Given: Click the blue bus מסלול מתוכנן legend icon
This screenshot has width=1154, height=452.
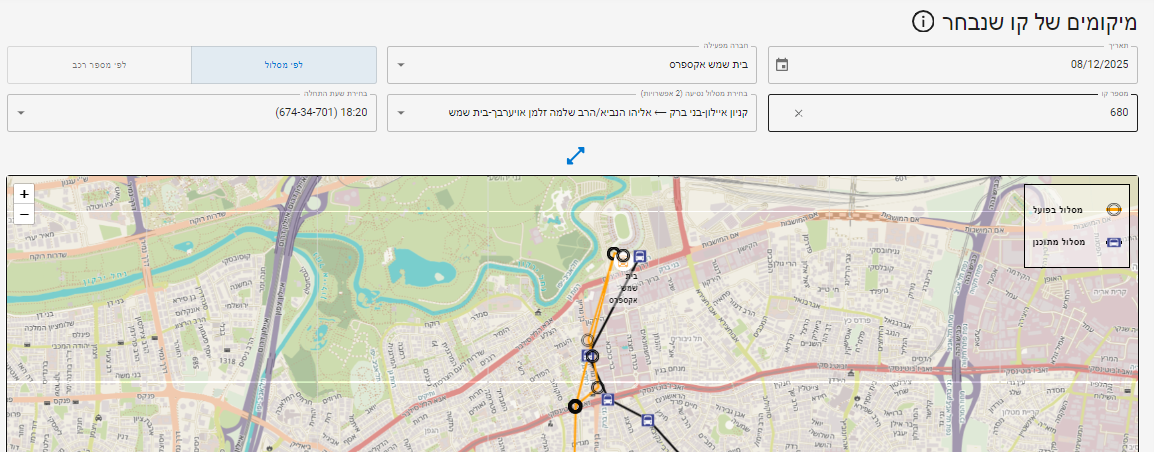Looking at the screenshot, I should coord(1114,242).
